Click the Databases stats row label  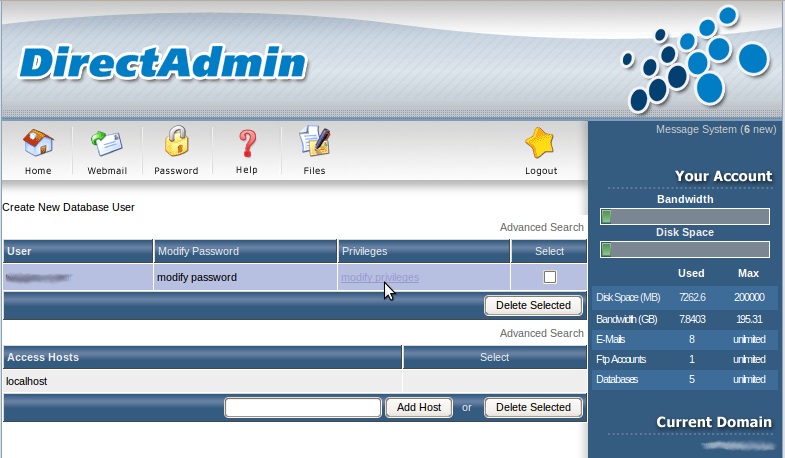click(617, 379)
